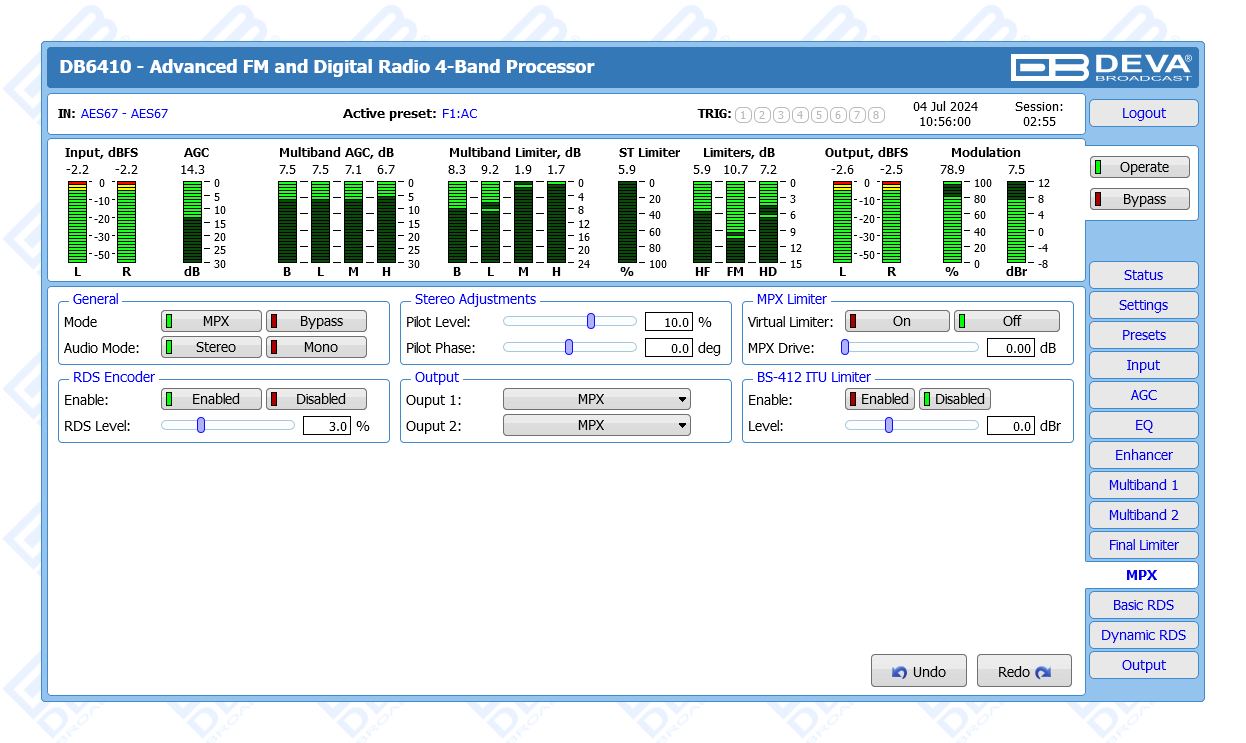This screenshot has height=743, width=1246.
Task: Open the Final Limiter tab
Action: coord(1143,546)
